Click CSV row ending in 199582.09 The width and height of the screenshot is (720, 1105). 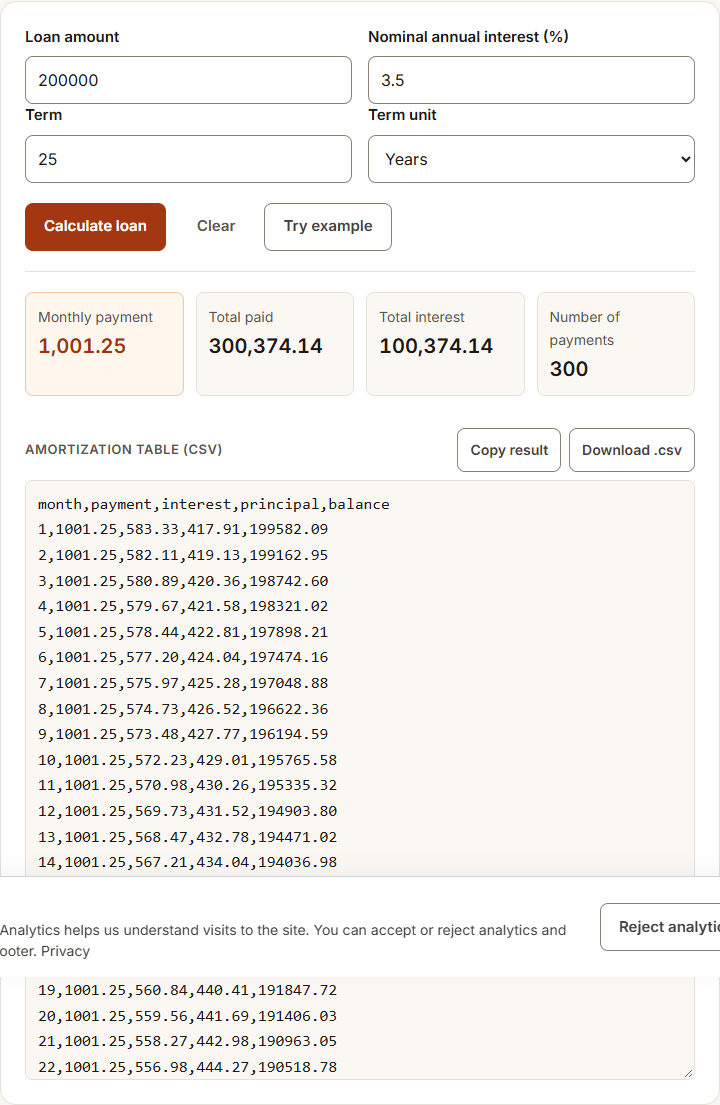click(x=183, y=529)
